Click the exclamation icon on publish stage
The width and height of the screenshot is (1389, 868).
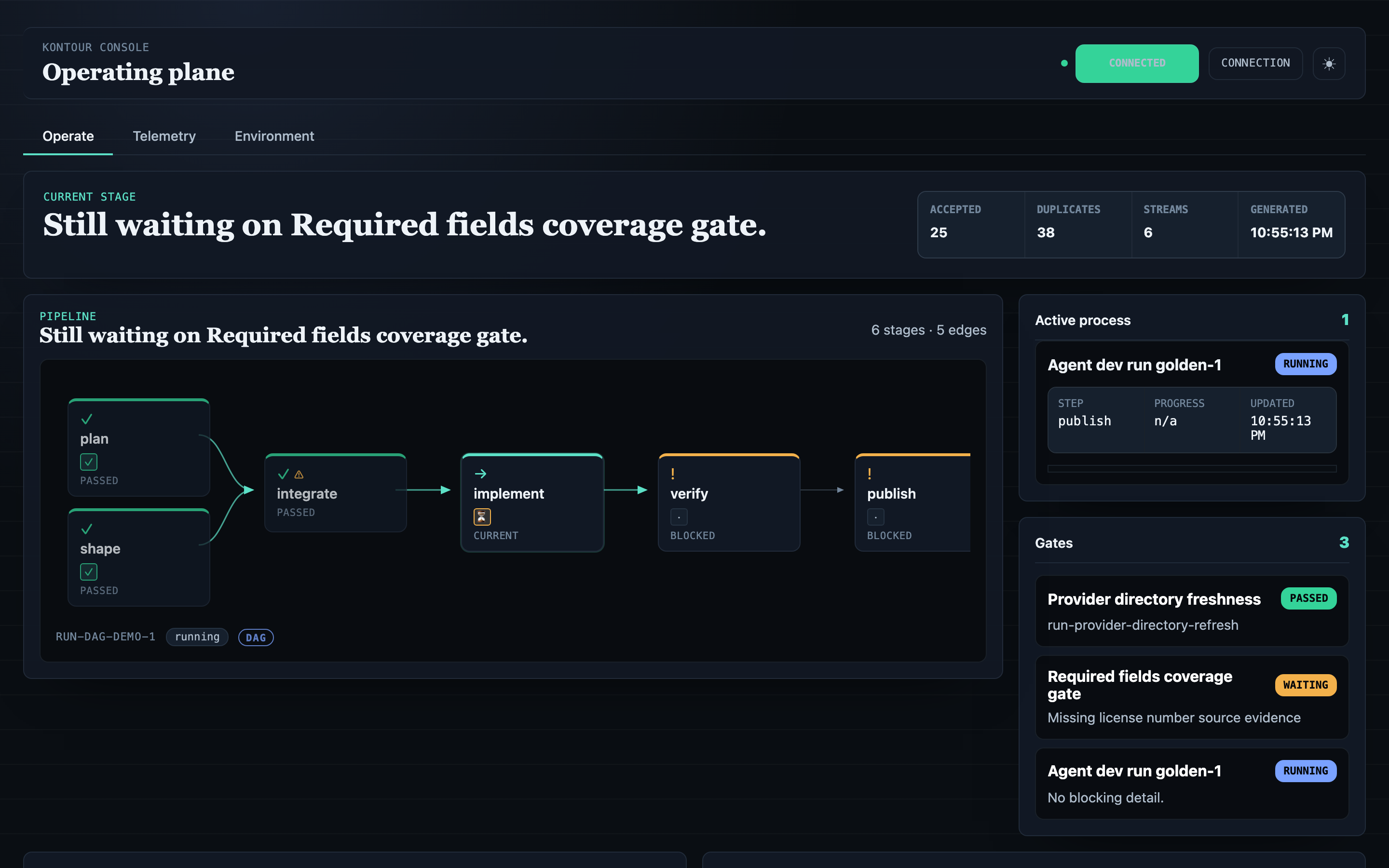click(x=870, y=474)
